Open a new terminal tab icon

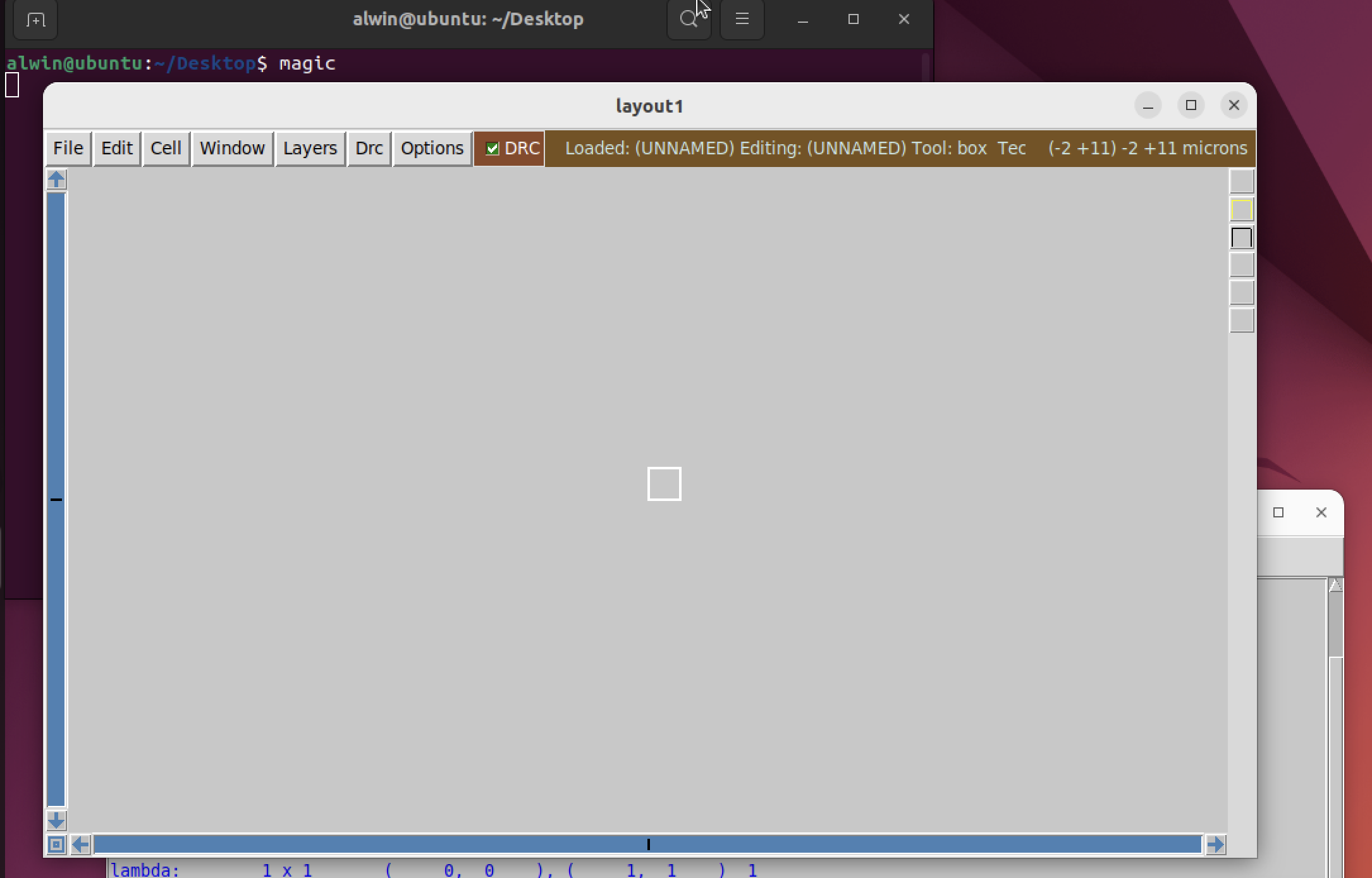35,20
